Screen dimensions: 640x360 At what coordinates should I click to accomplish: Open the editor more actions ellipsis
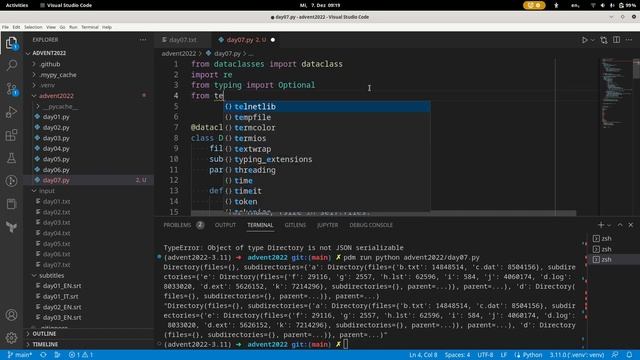[x=629, y=40]
